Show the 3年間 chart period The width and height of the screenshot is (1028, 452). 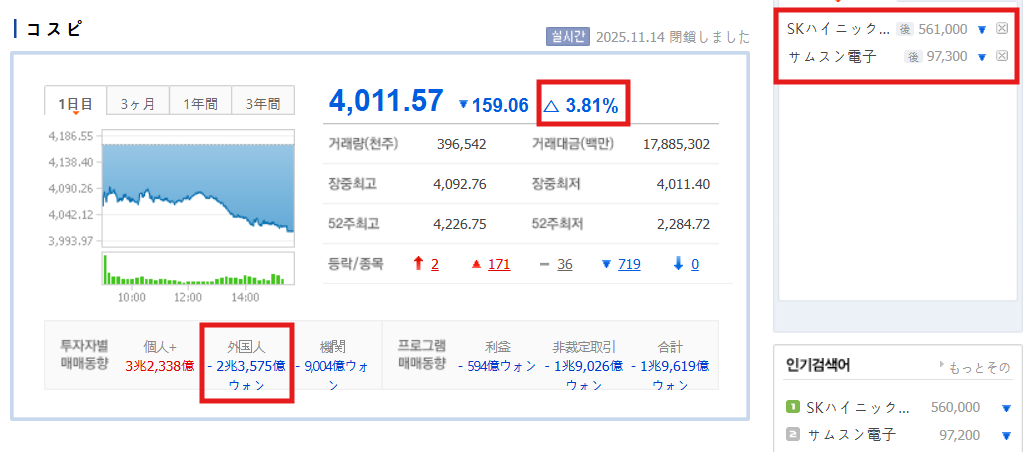click(263, 103)
